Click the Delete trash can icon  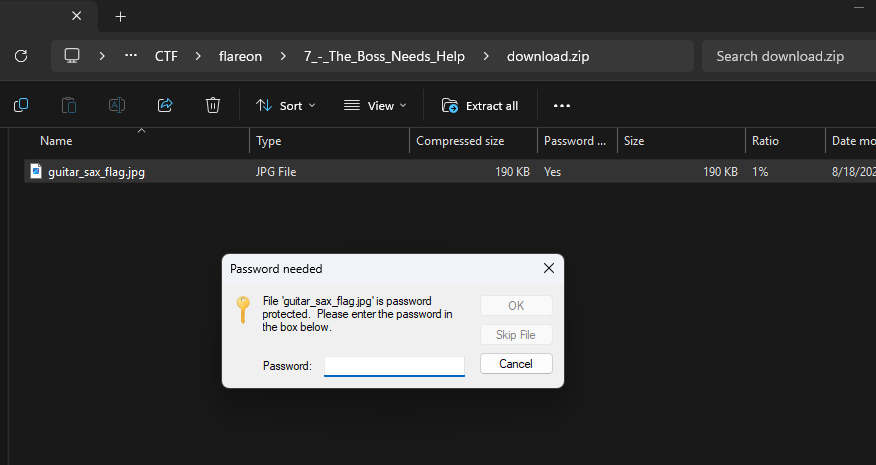tap(213, 105)
